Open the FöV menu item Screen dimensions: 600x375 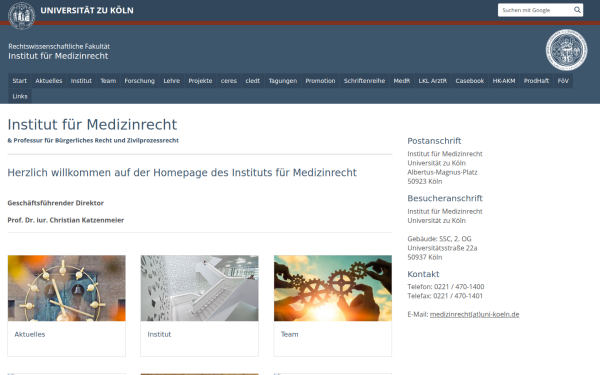(x=563, y=81)
